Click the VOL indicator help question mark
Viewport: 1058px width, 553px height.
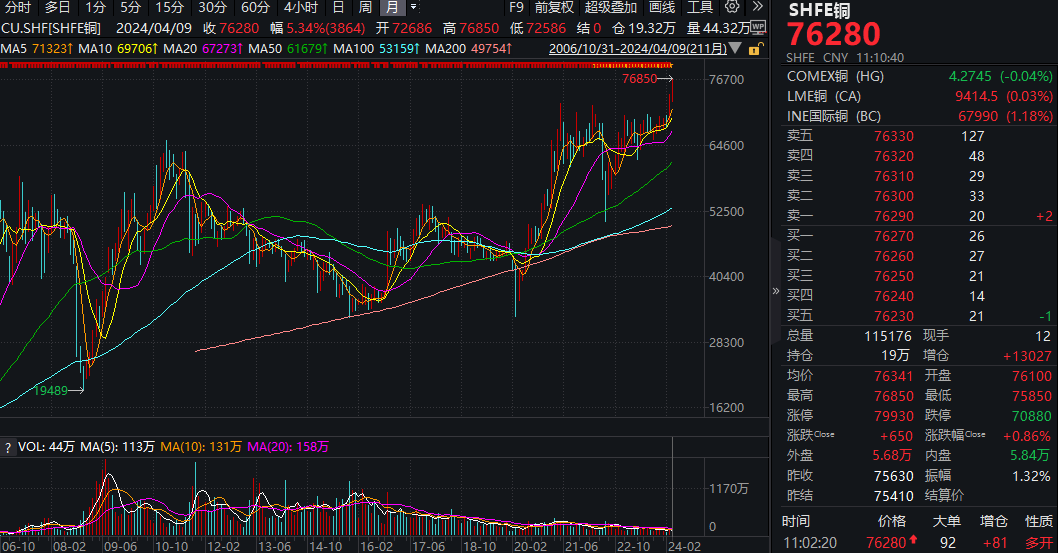point(8,447)
